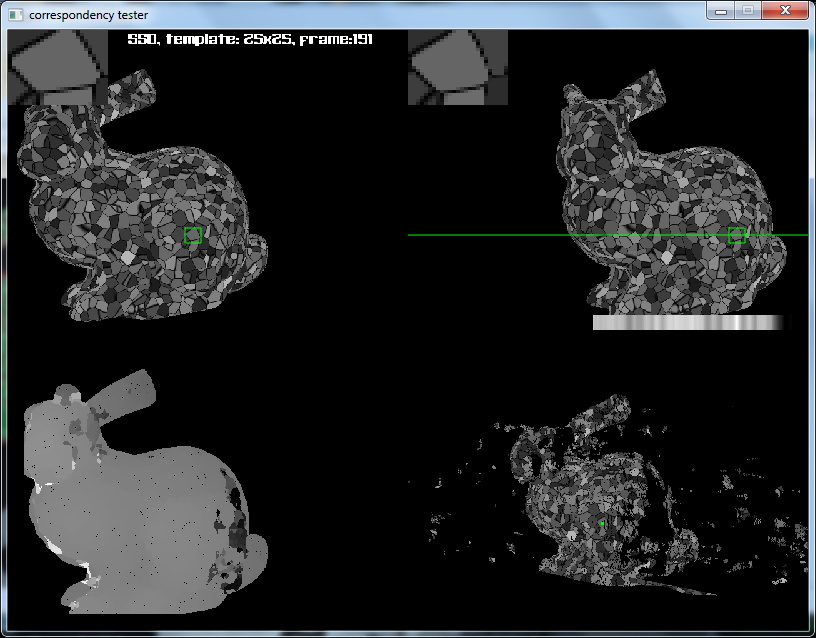Close the correspondency tester window

click(785, 10)
